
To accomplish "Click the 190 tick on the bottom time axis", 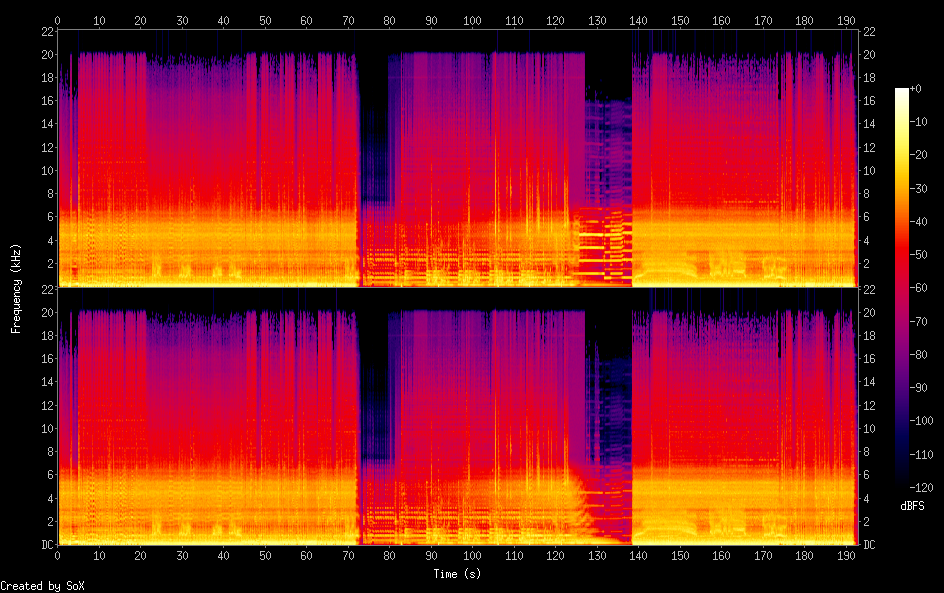I will pyautogui.click(x=845, y=555).
